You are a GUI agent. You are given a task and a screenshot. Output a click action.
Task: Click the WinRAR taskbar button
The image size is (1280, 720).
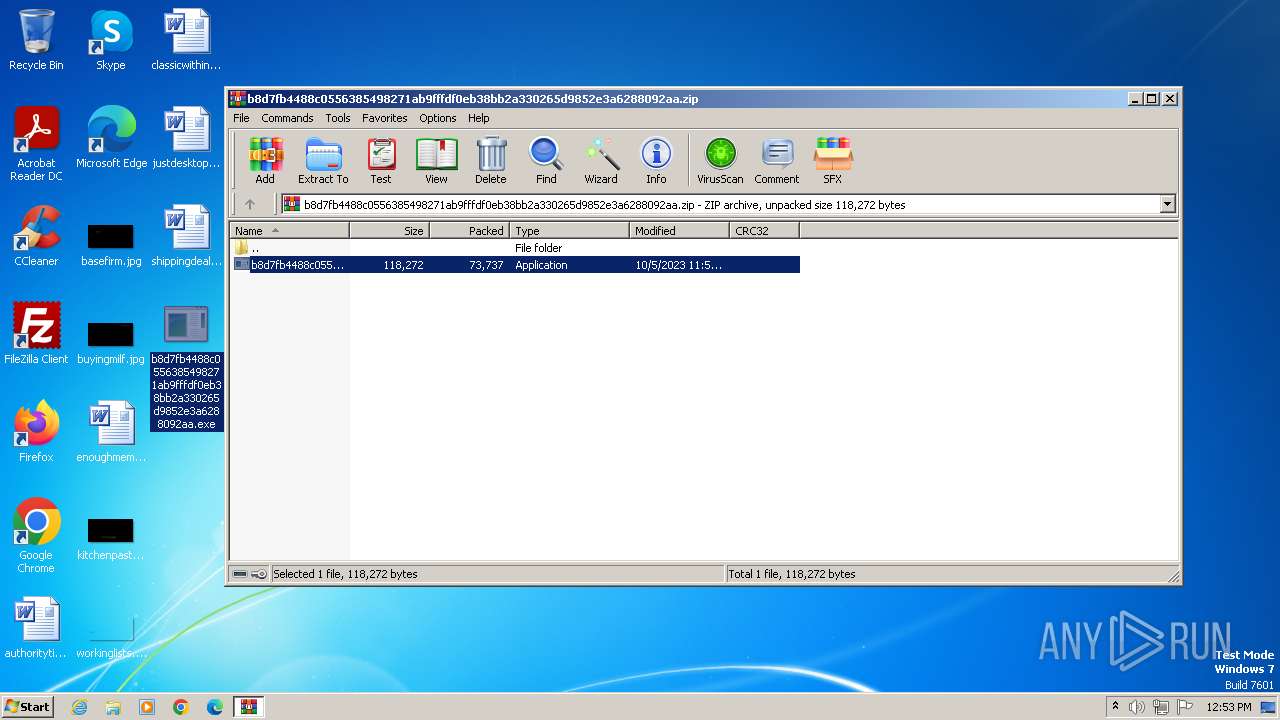pyautogui.click(x=249, y=707)
